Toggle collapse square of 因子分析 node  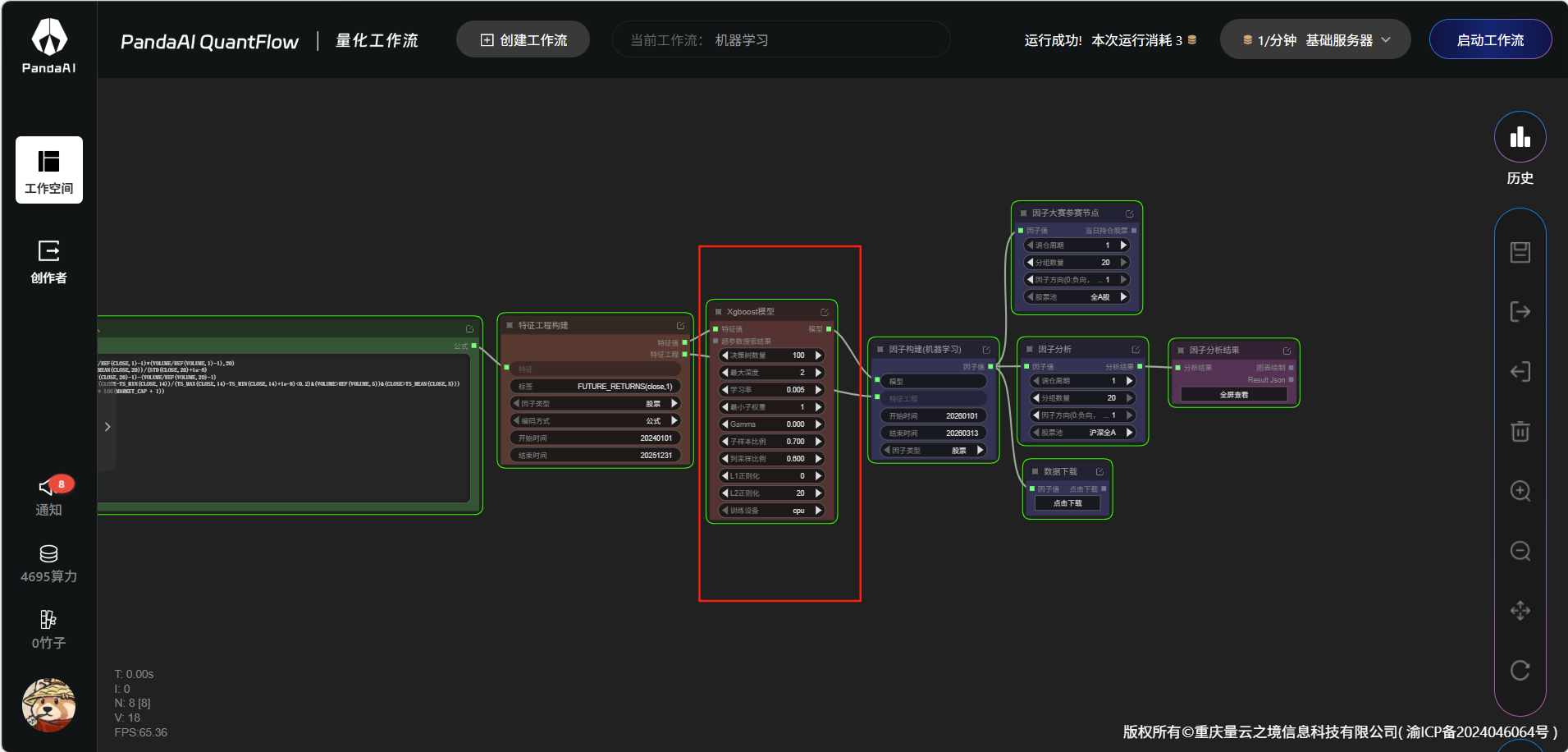coord(1029,350)
